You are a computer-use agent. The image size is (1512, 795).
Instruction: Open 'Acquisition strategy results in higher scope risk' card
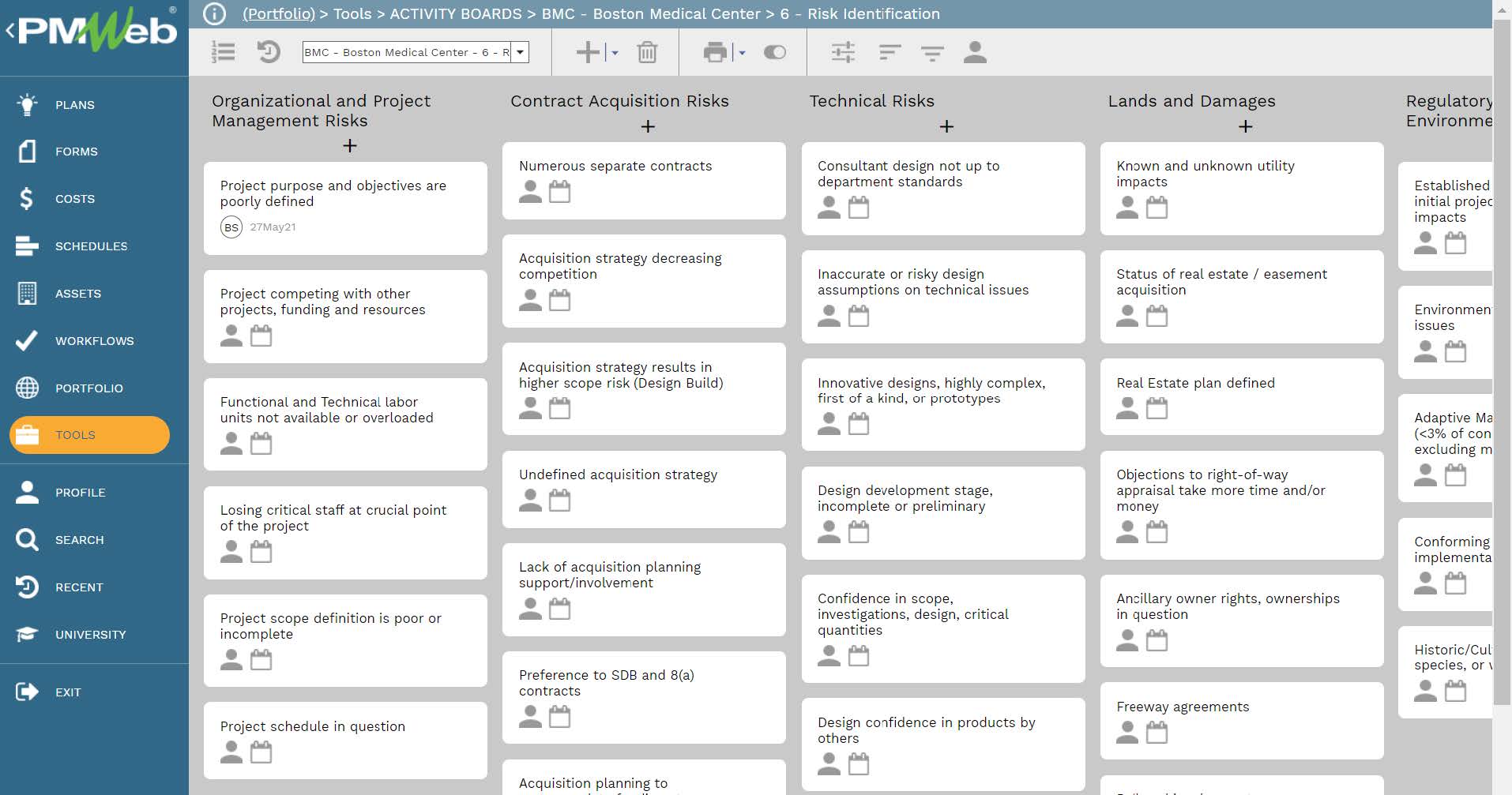(x=644, y=389)
